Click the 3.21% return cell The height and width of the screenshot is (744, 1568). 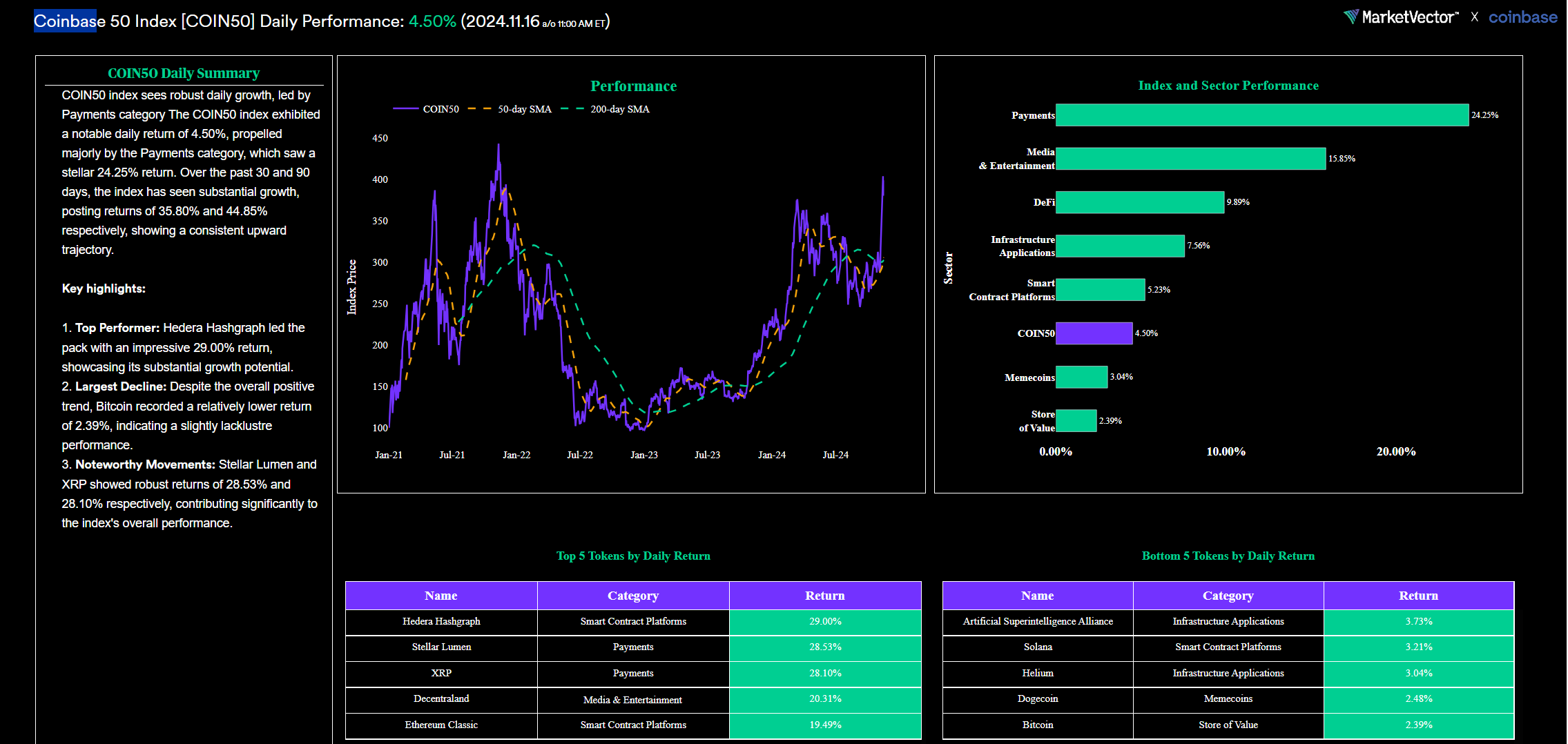[x=1419, y=647]
